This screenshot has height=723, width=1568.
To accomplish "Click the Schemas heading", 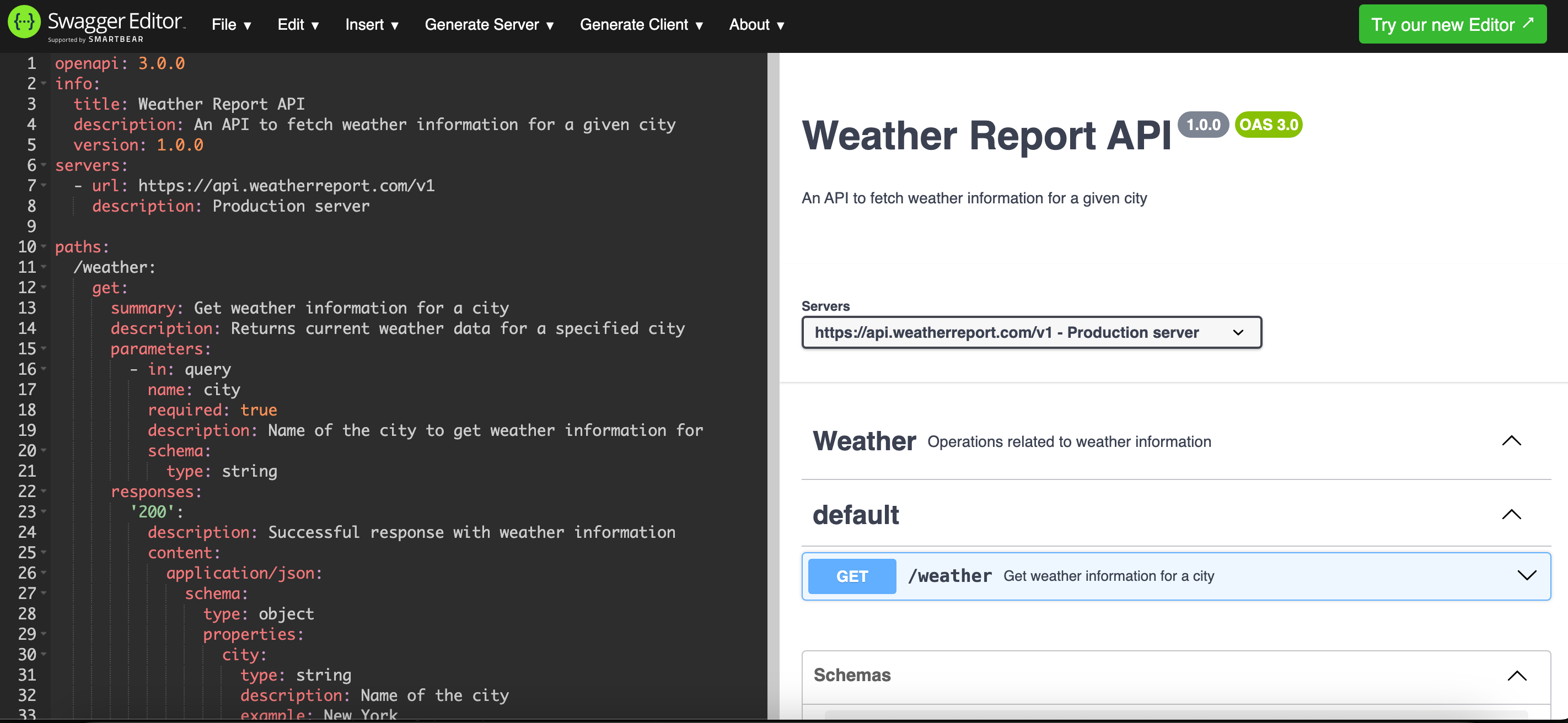I will [x=852, y=675].
